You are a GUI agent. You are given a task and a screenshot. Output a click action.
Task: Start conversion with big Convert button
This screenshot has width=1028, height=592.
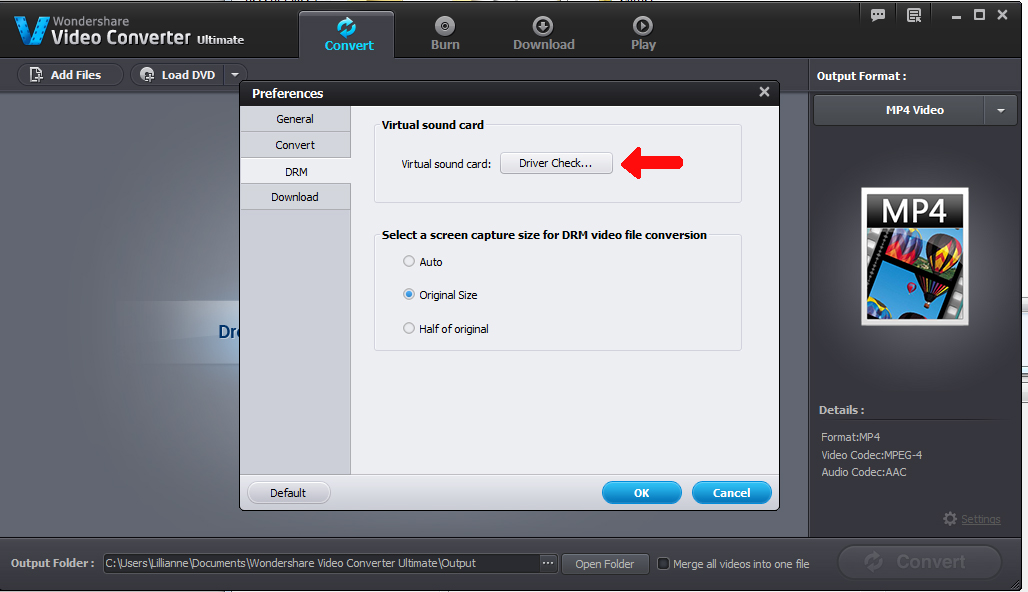[919, 562]
